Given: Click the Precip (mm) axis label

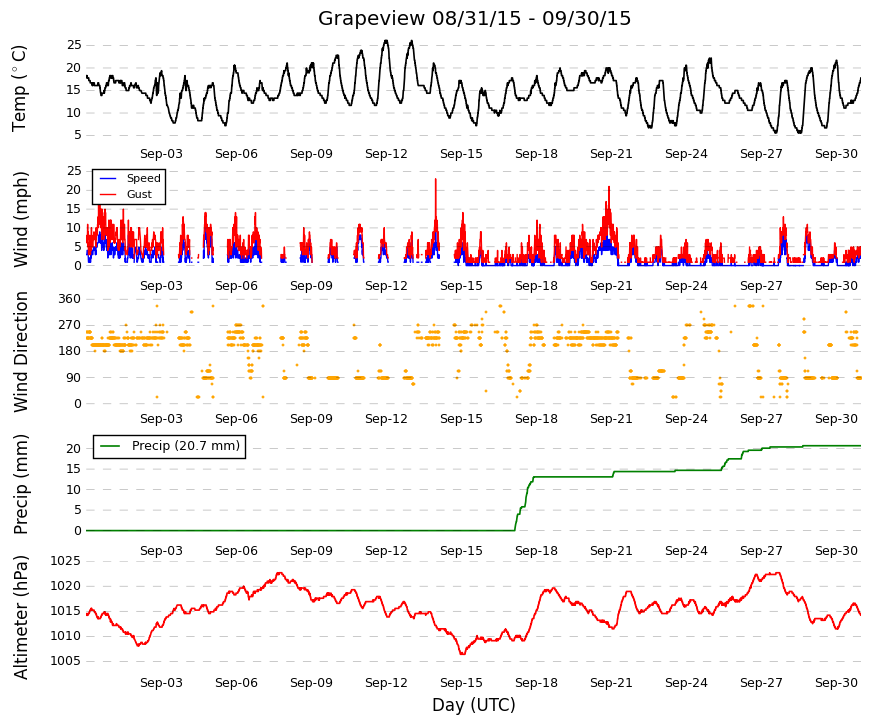Looking at the screenshot, I should coord(21,484).
